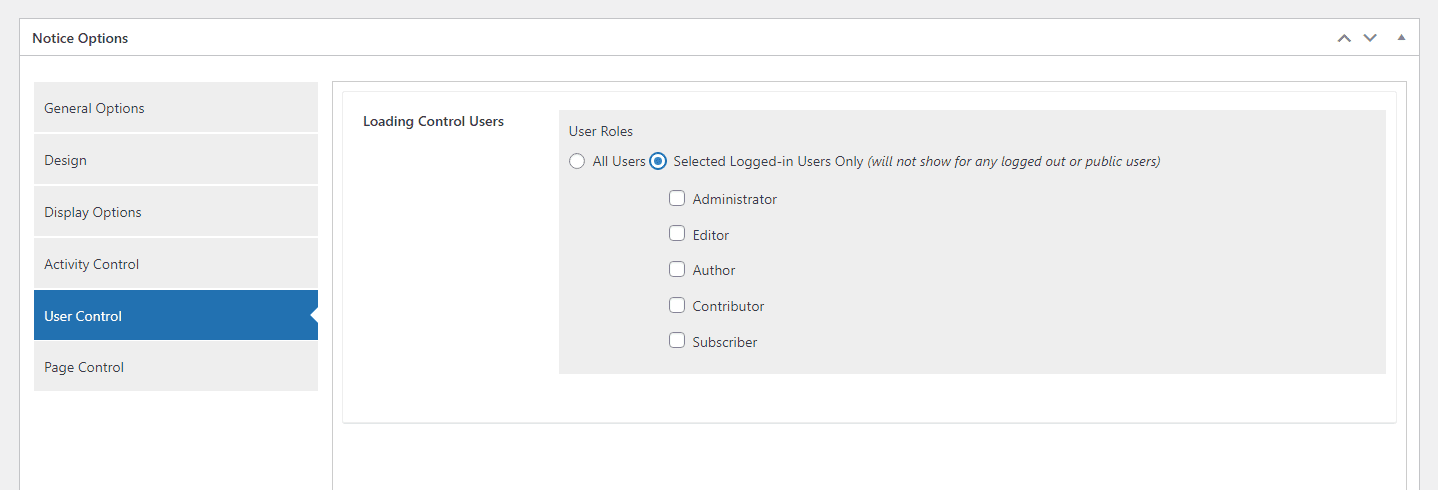Move Notice Options panel up
The image size is (1438, 490).
pos(1344,38)
